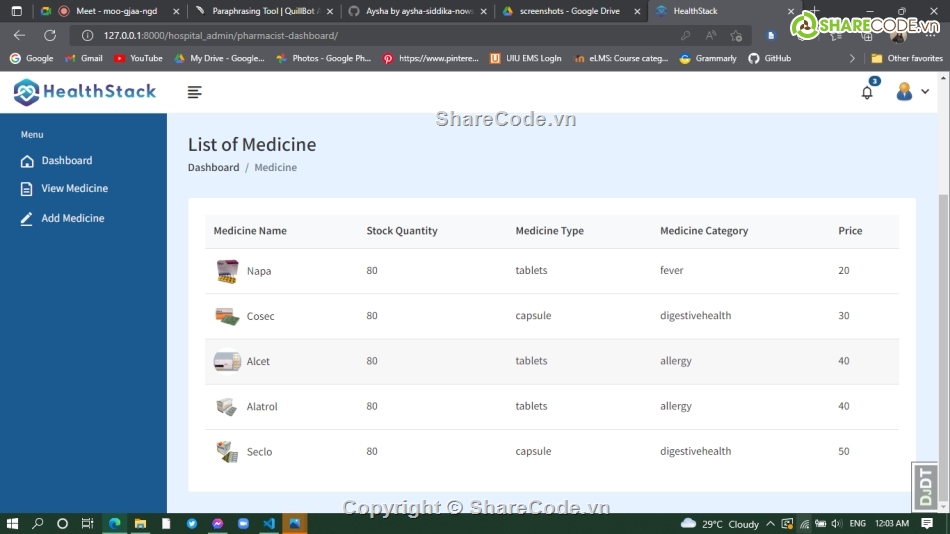Click the Seclo medicine thumbnail
This screenshot has height=534, width=950.
pos(227,452)
